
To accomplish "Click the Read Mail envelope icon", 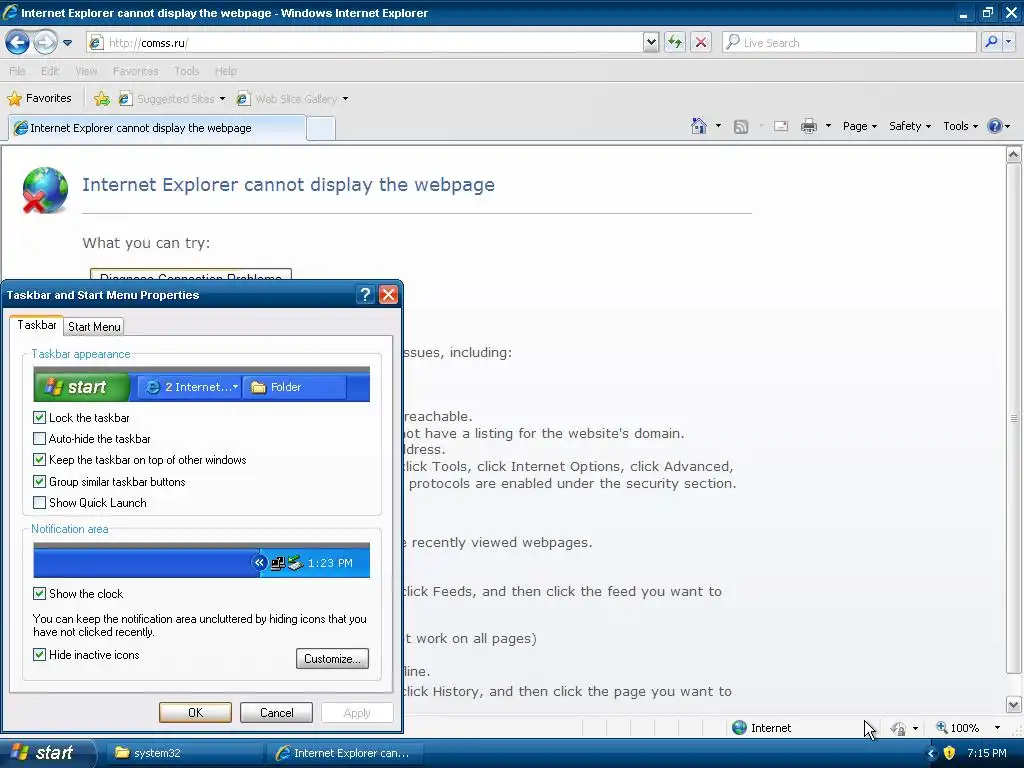I will [781, 126].
